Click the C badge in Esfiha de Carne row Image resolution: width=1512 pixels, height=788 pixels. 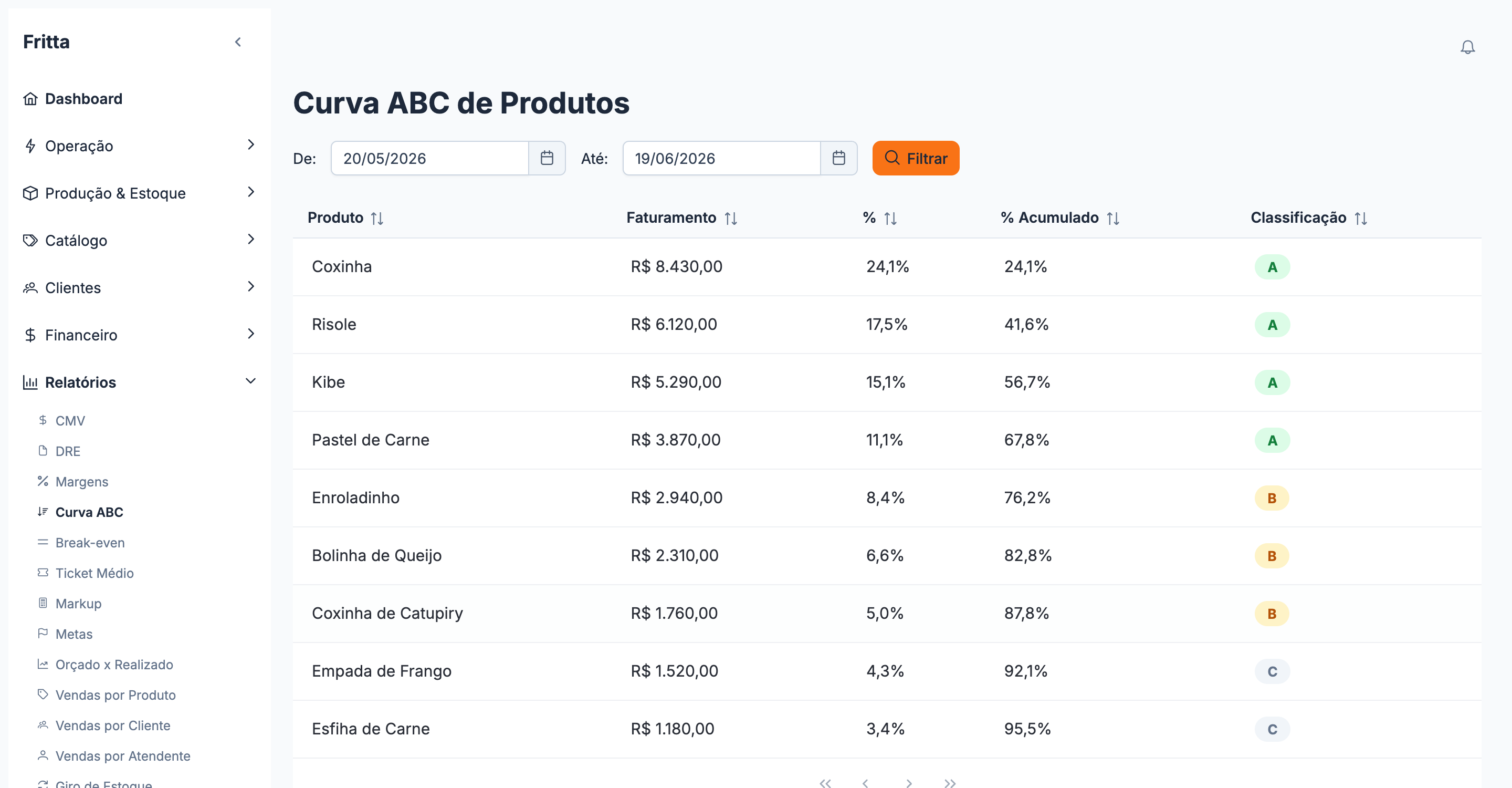[x=1272, y=729]
